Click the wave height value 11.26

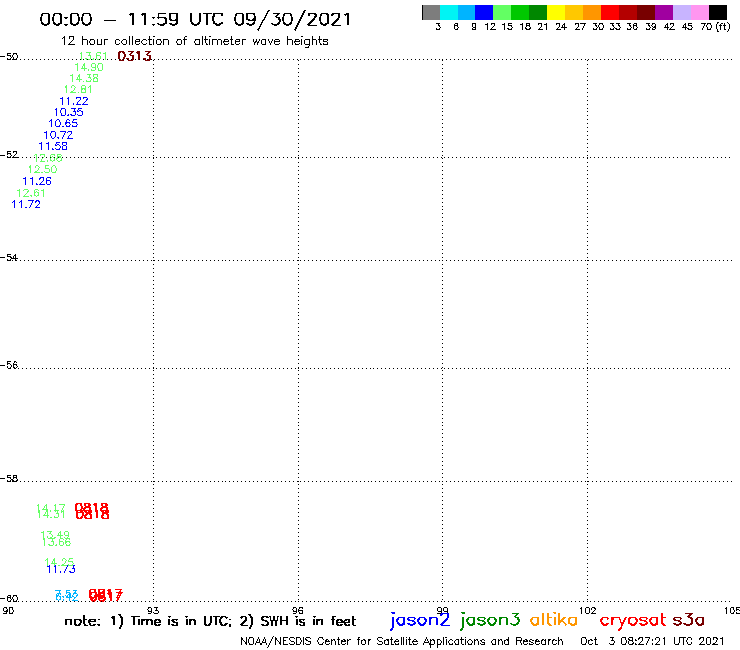pyautogui.click(x=37, y=181)
